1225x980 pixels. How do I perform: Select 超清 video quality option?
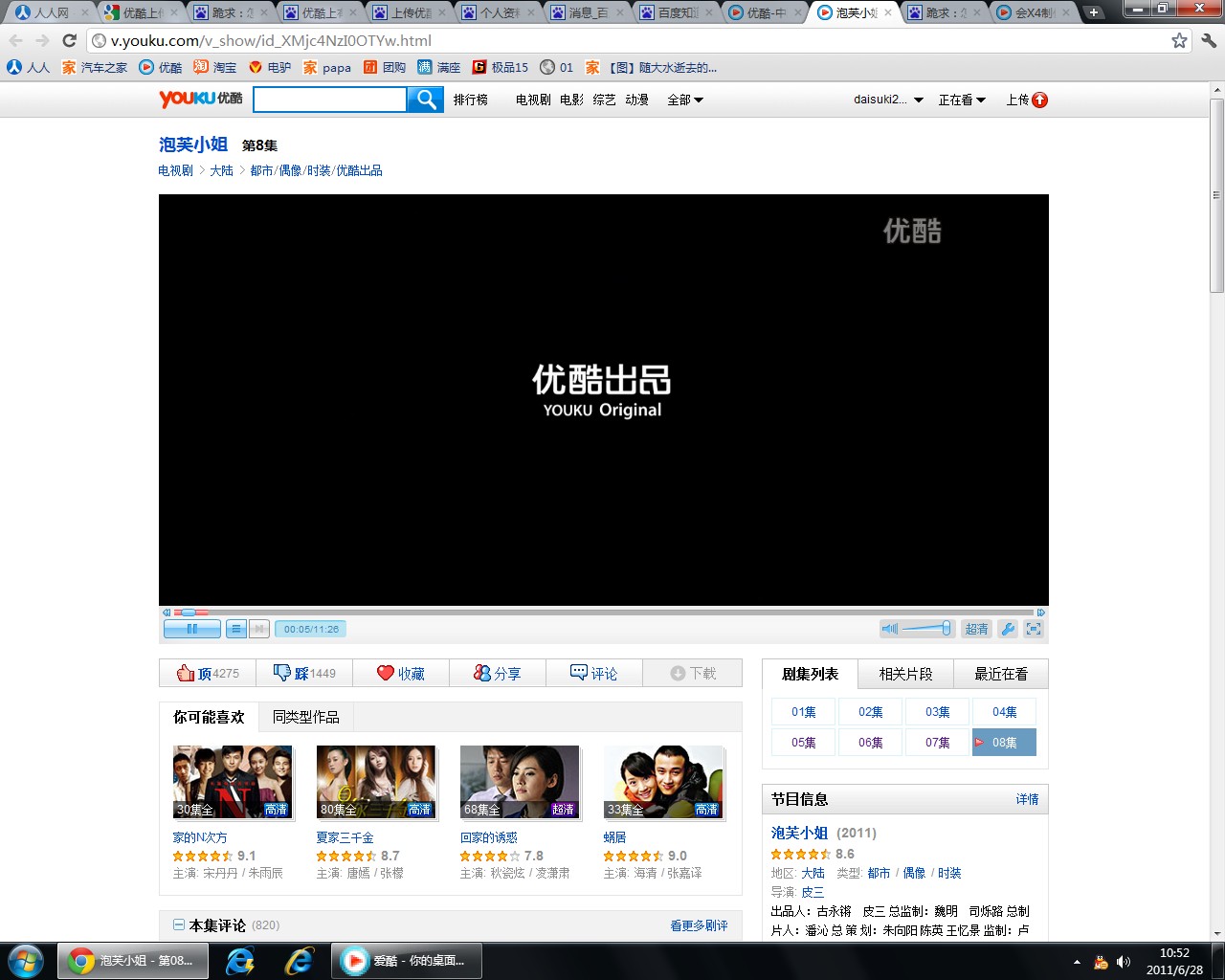pos(976,629)
